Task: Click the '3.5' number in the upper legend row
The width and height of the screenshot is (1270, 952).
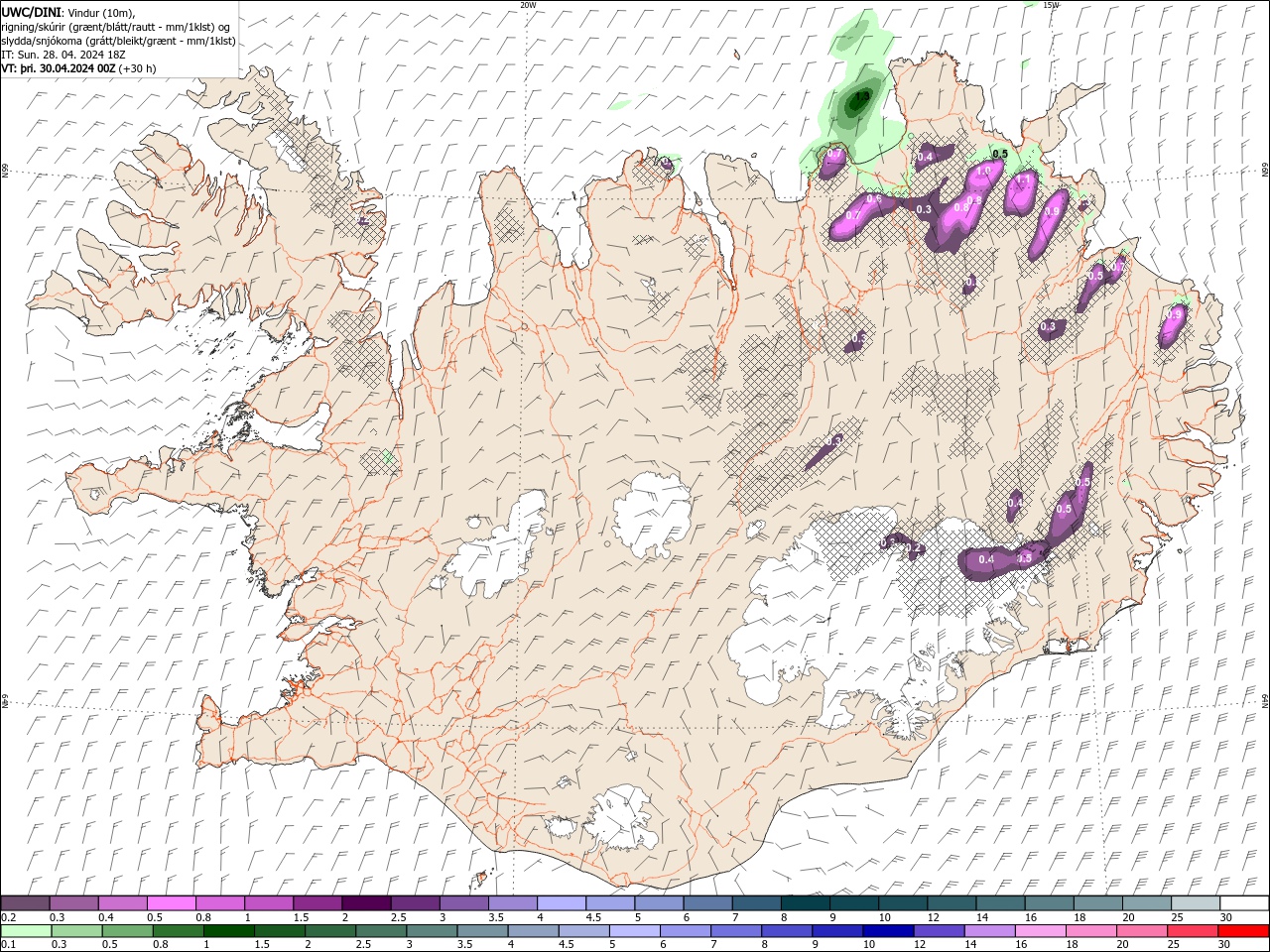Action: tap(496, 917)
